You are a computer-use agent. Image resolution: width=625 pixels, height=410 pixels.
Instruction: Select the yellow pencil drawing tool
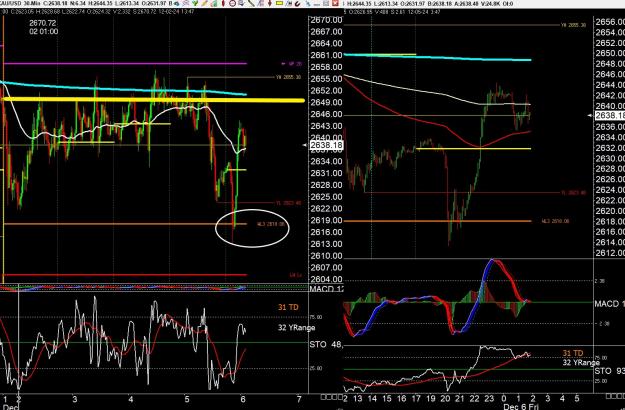[204, 4]
